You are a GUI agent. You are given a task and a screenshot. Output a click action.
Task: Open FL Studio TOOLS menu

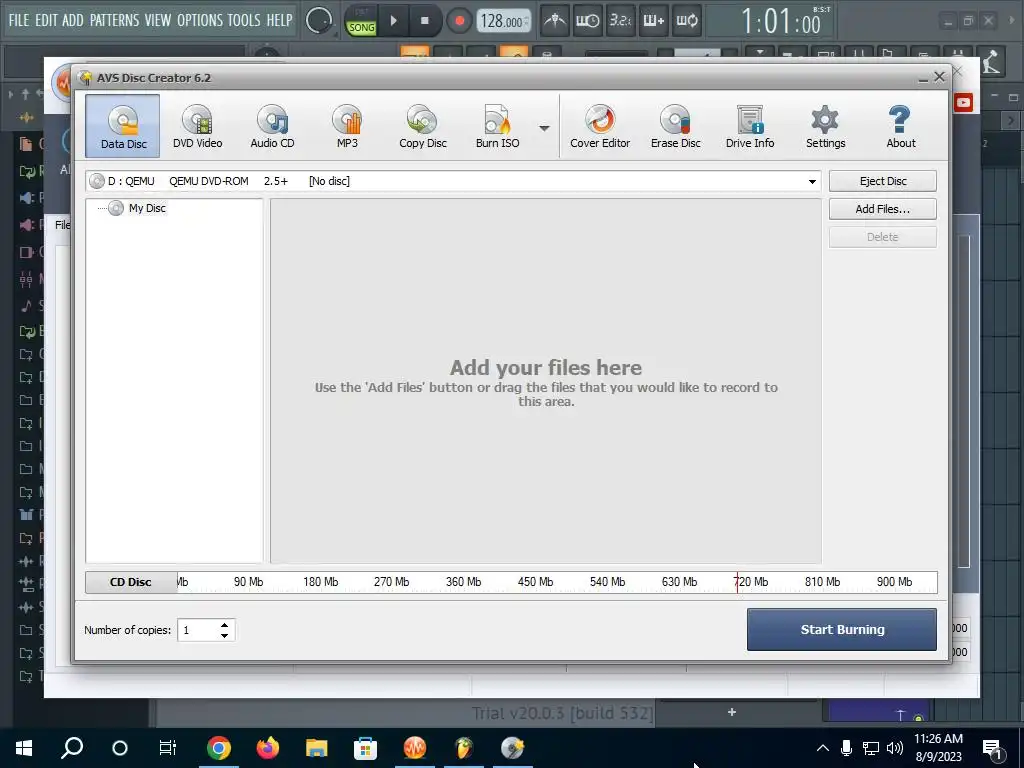point(244,20)
